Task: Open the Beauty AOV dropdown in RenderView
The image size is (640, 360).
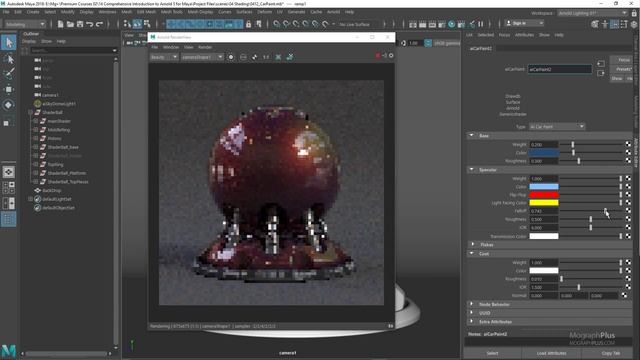Action: point(164,57)
